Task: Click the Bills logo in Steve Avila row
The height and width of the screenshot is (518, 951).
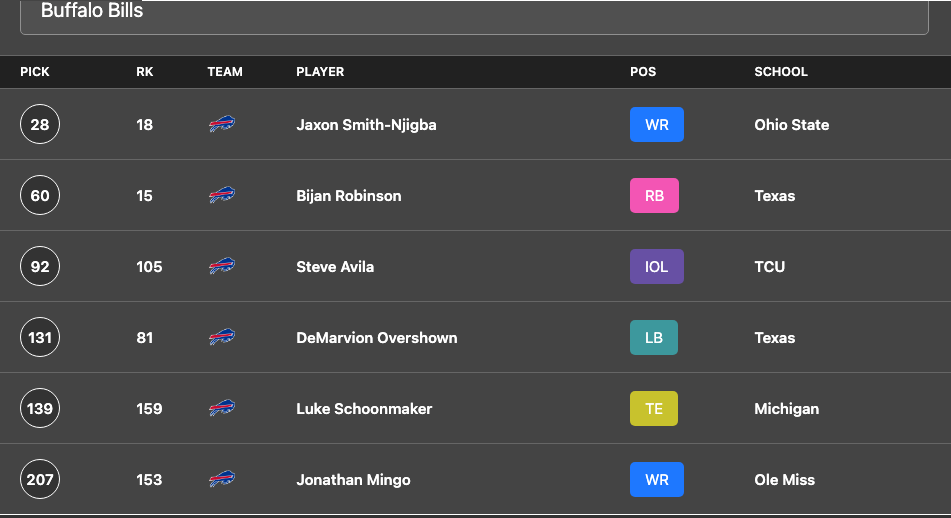Action: tap(222, 266)
